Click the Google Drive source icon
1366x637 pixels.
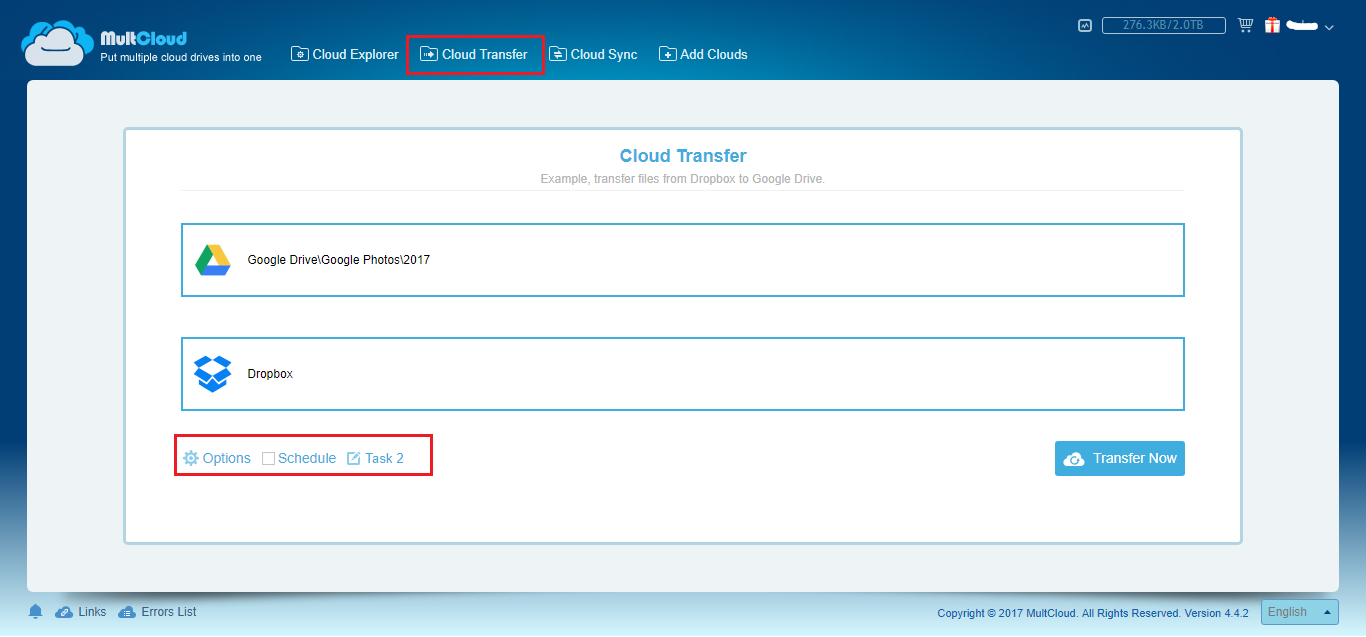[x=213, y=260]
